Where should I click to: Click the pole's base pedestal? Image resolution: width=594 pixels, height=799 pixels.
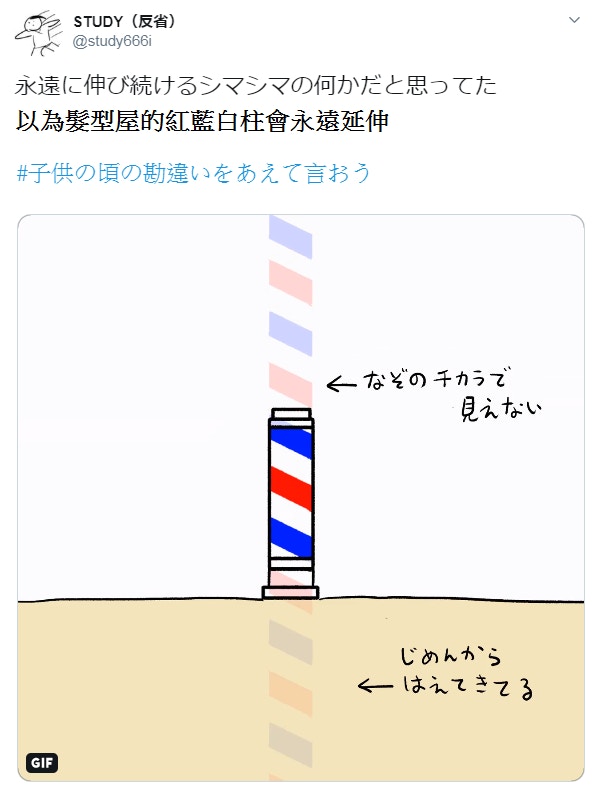tap(290, 592)
